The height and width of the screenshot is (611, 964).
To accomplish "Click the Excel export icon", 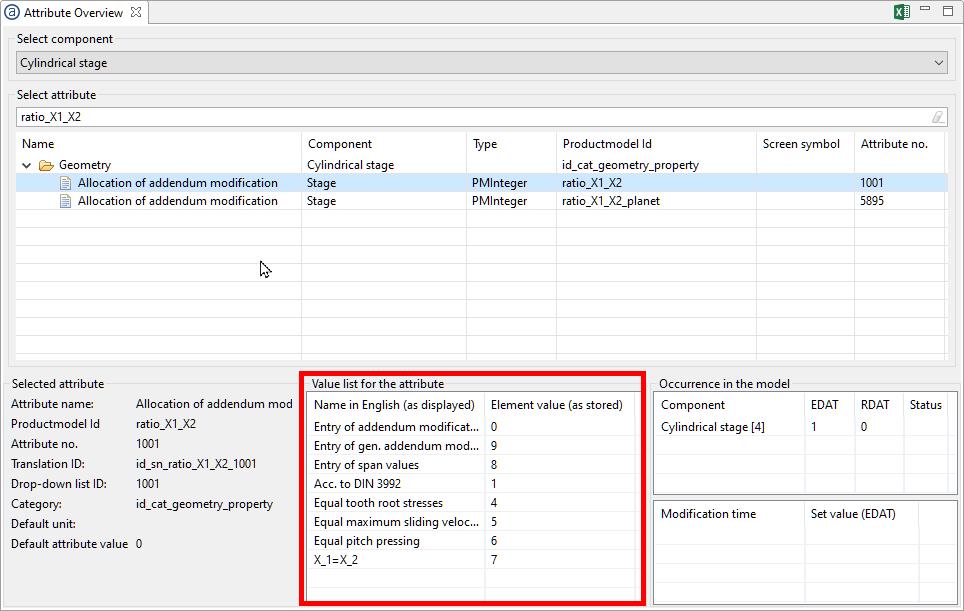I will (901, 12).
